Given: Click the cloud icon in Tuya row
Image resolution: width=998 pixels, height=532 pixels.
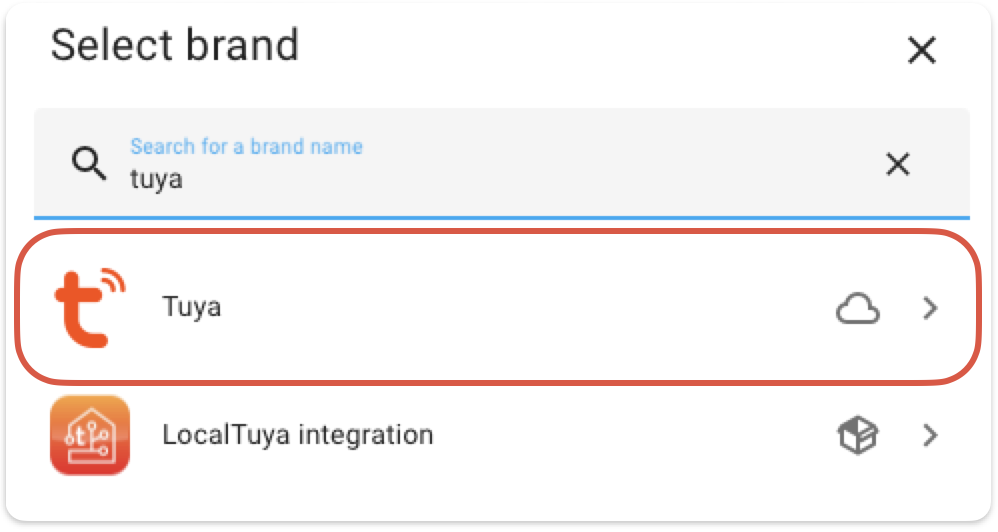Looking at the screenshot, I should tap(857, 309).
